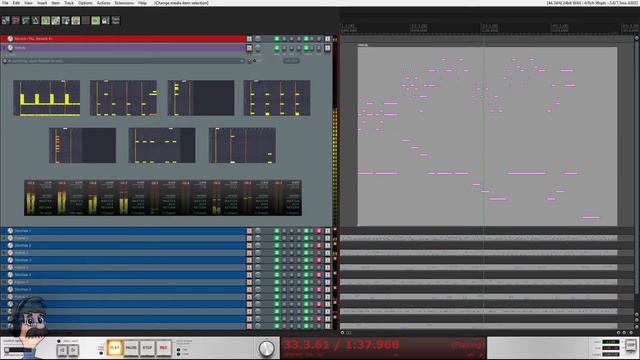Click the Stop button in the transport
The height and width of the screenshot is (360, 640).
pyautogui.click(x=147, y=348)
